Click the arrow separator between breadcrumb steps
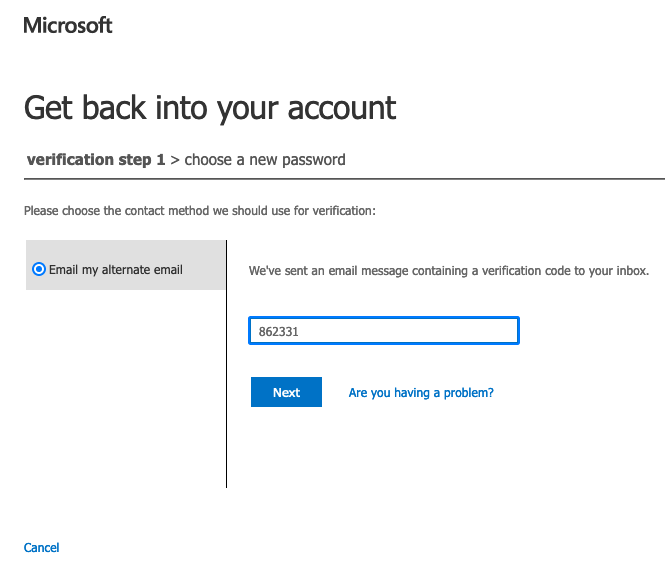 [x=175, y=159]
